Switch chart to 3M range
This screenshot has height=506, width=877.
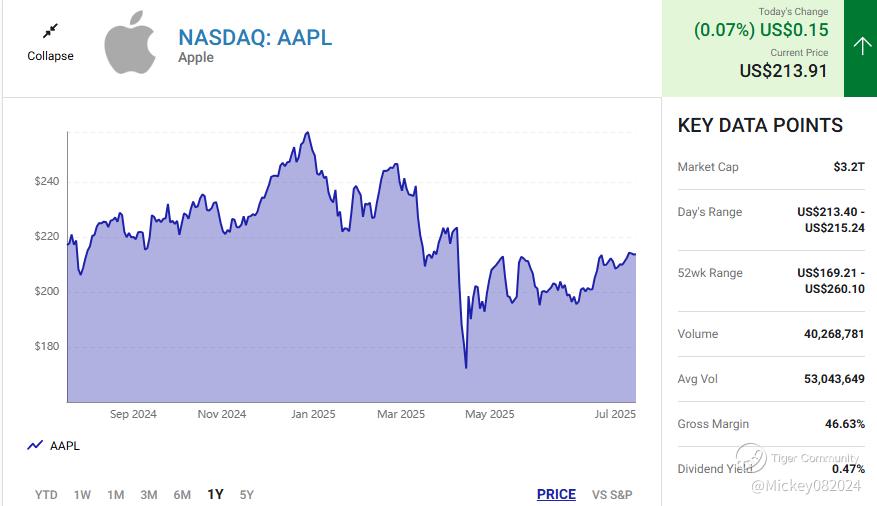(x=148, y=494)
